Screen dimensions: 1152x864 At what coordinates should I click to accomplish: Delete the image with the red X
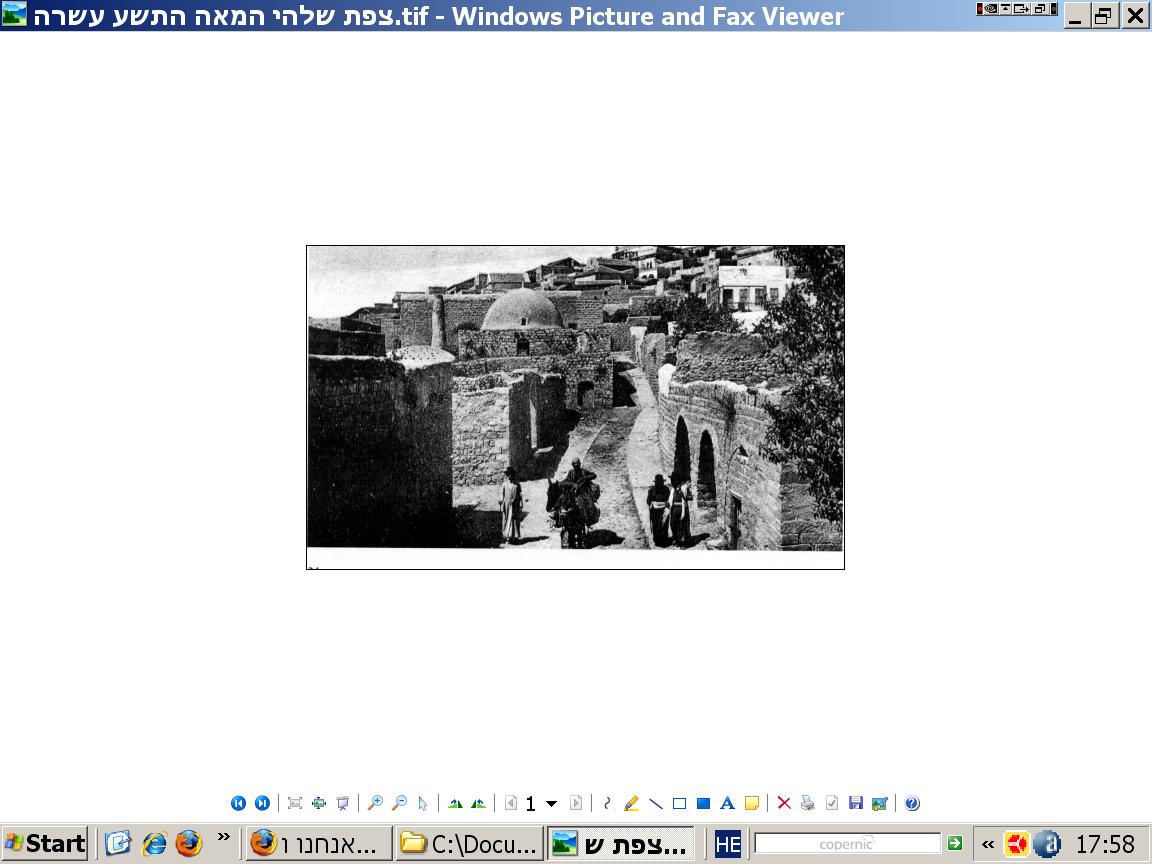point(784,803)
